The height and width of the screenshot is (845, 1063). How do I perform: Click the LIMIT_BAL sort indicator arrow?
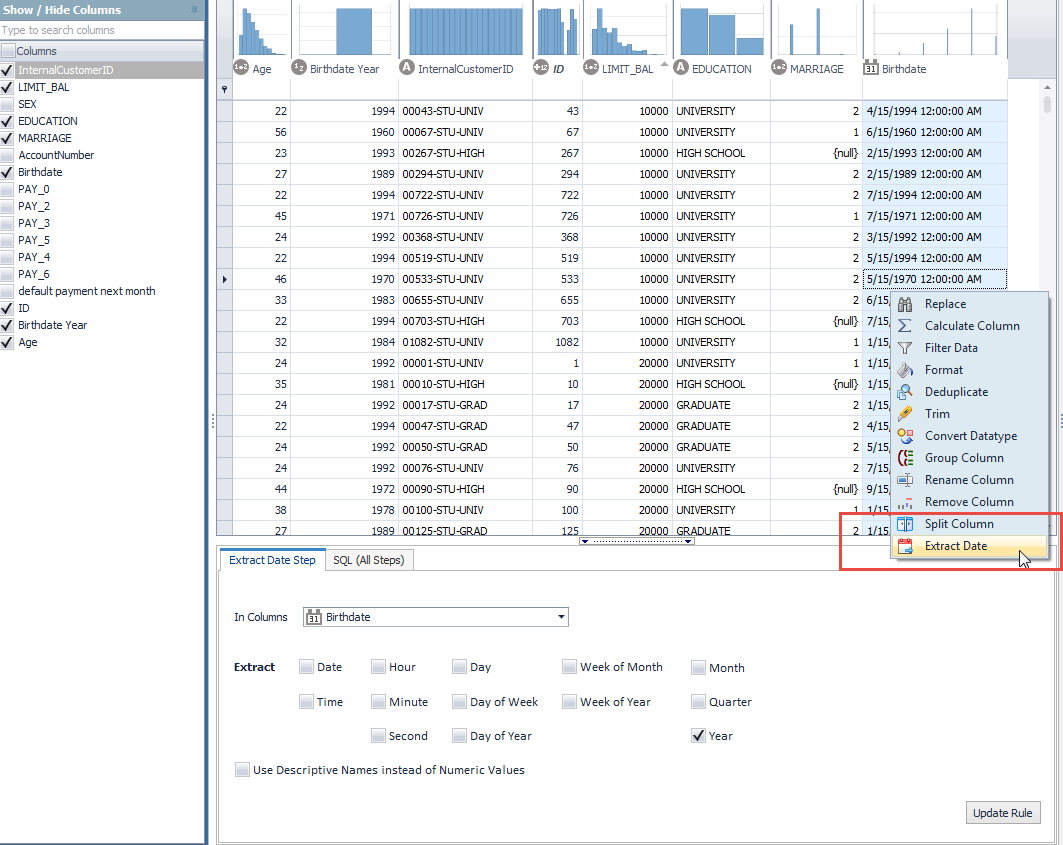[x=664, y=64]
